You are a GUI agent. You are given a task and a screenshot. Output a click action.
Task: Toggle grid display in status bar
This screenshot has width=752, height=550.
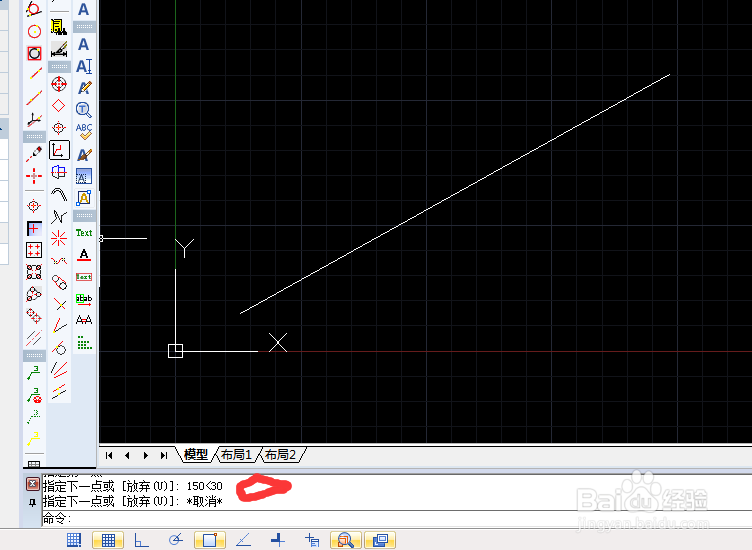tap(108, 540)
